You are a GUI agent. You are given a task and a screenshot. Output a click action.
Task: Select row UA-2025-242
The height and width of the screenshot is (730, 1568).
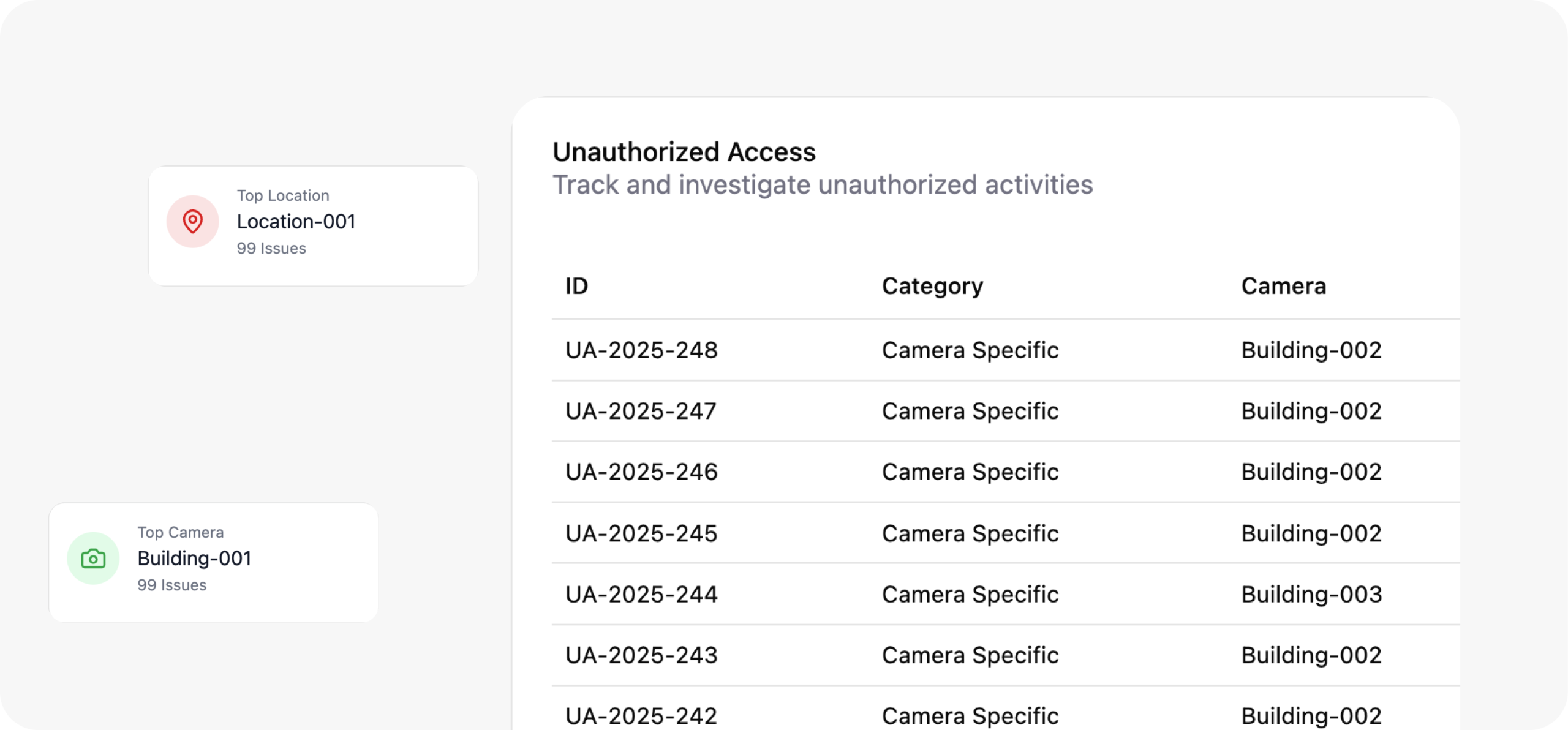pos(641,715)
